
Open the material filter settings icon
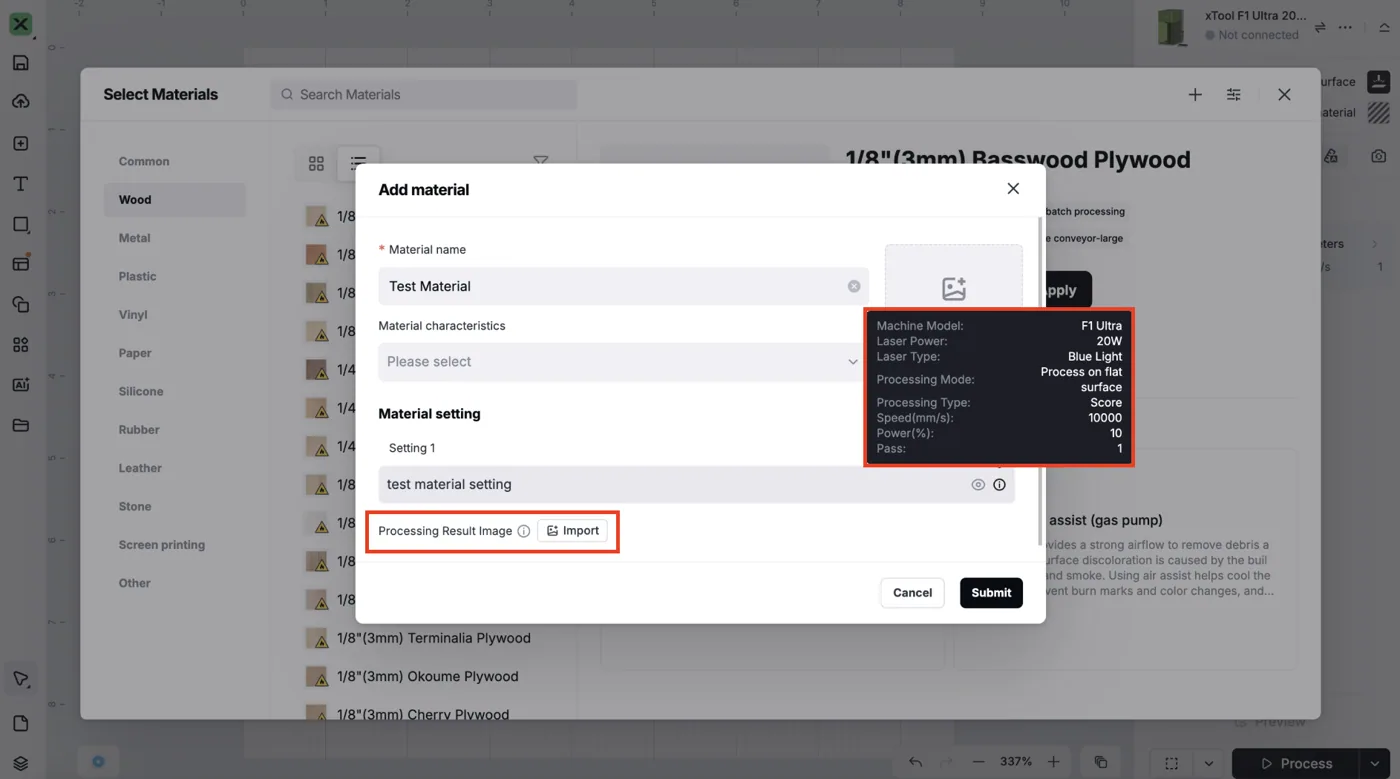[1234, 94]
